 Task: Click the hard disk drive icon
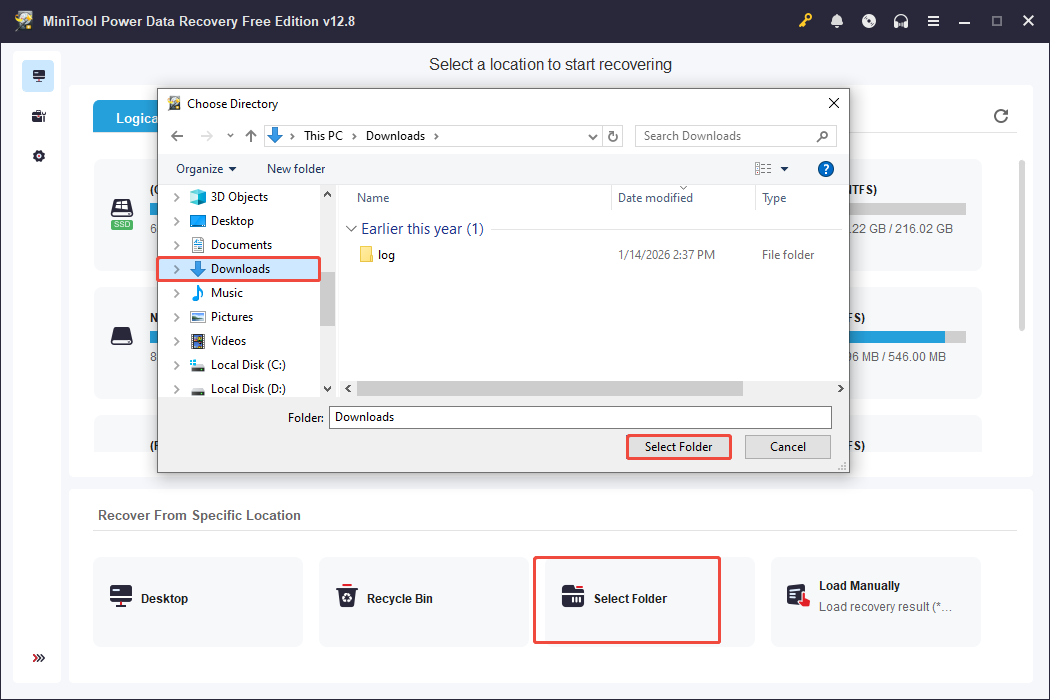click(x=122, y=336)
